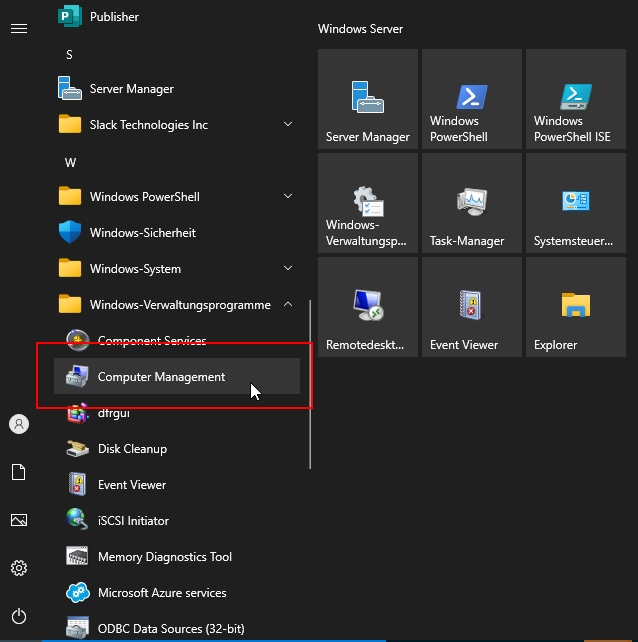The height and width of the screenshot is (642, 638).
Task: Click the Slack Technologies Inc folder icon
Action: [x=70, y=124]
